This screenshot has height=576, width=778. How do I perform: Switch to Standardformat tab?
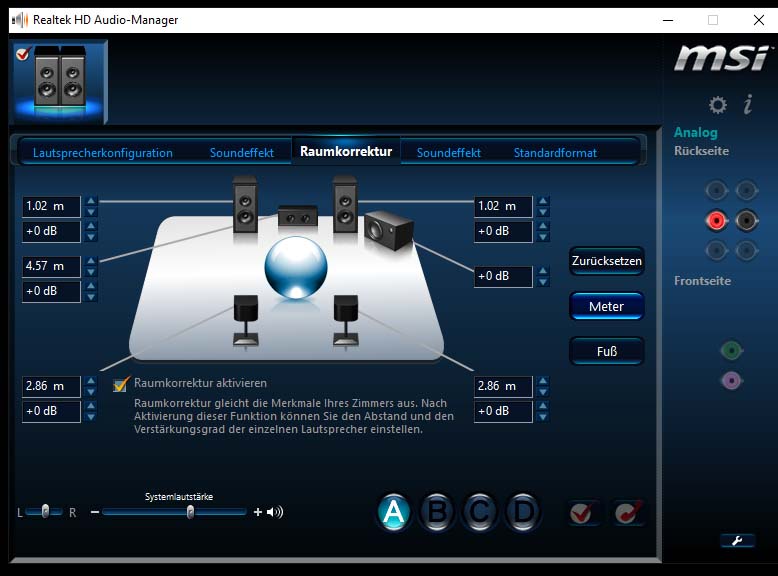[555, 153]
